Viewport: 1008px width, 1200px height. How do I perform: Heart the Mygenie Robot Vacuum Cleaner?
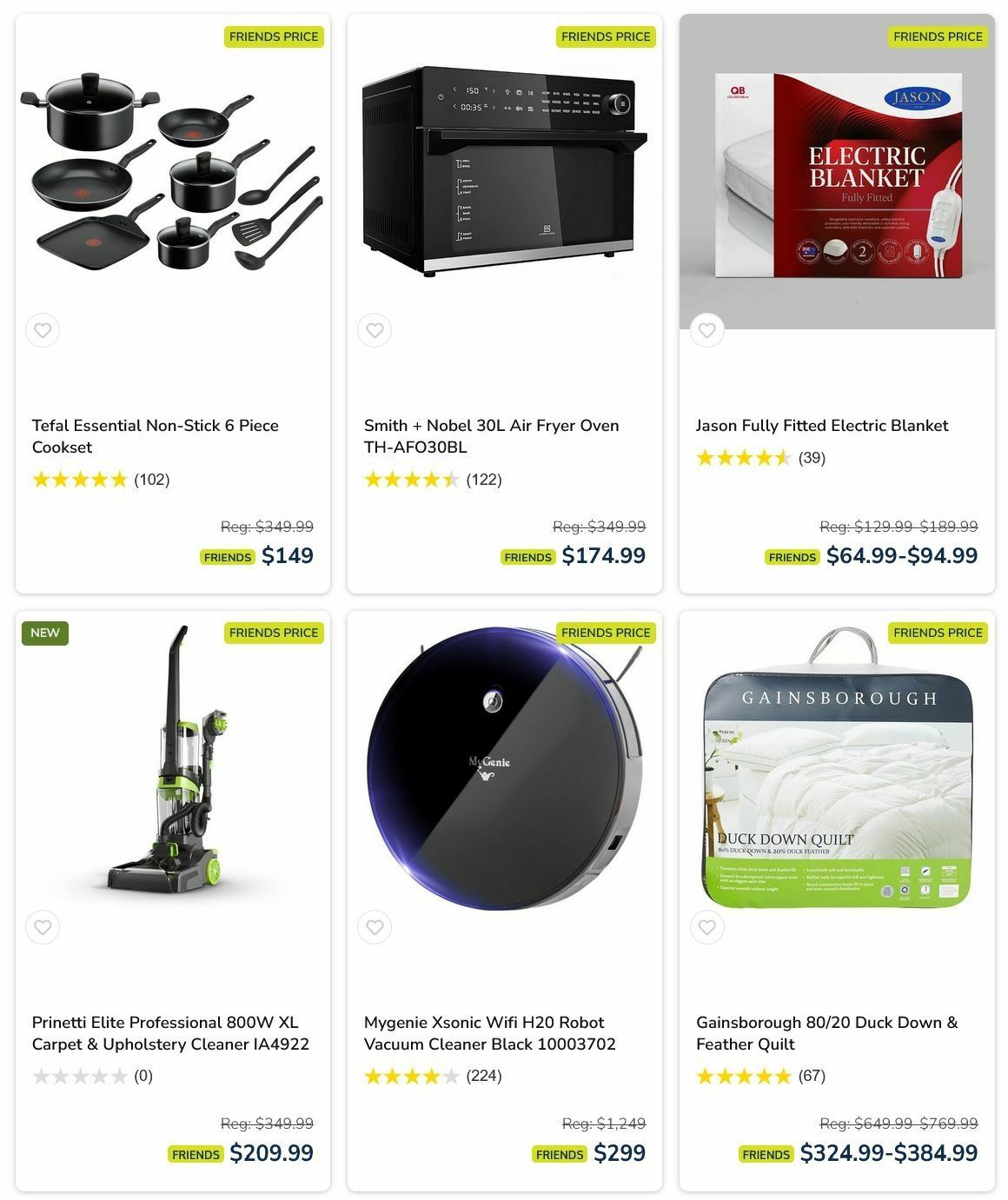(375, 927)
